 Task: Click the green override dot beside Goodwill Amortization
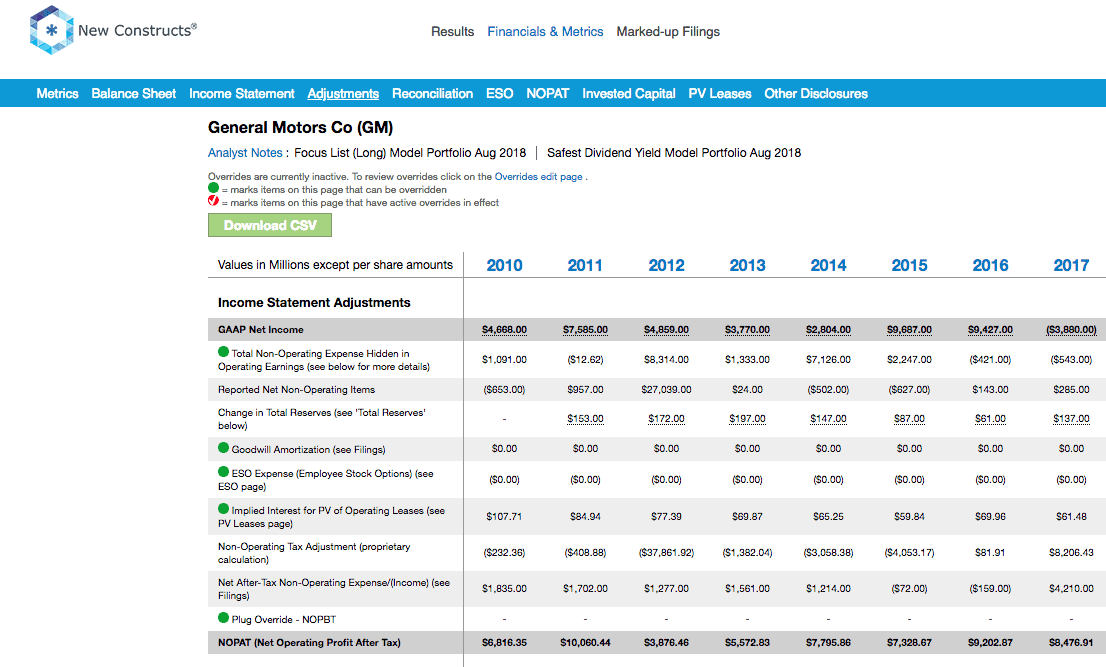[224, 448]
